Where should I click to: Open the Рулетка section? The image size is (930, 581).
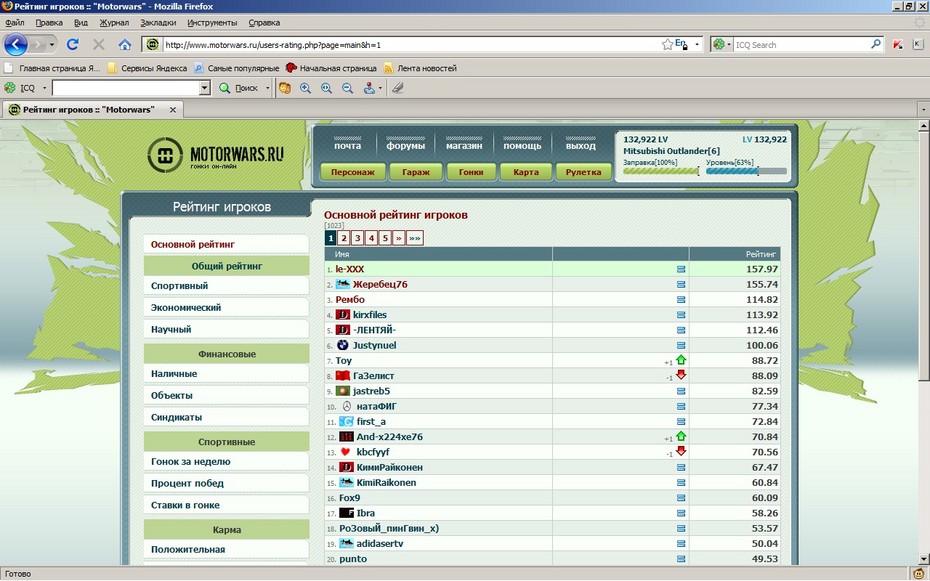point(583,172)
